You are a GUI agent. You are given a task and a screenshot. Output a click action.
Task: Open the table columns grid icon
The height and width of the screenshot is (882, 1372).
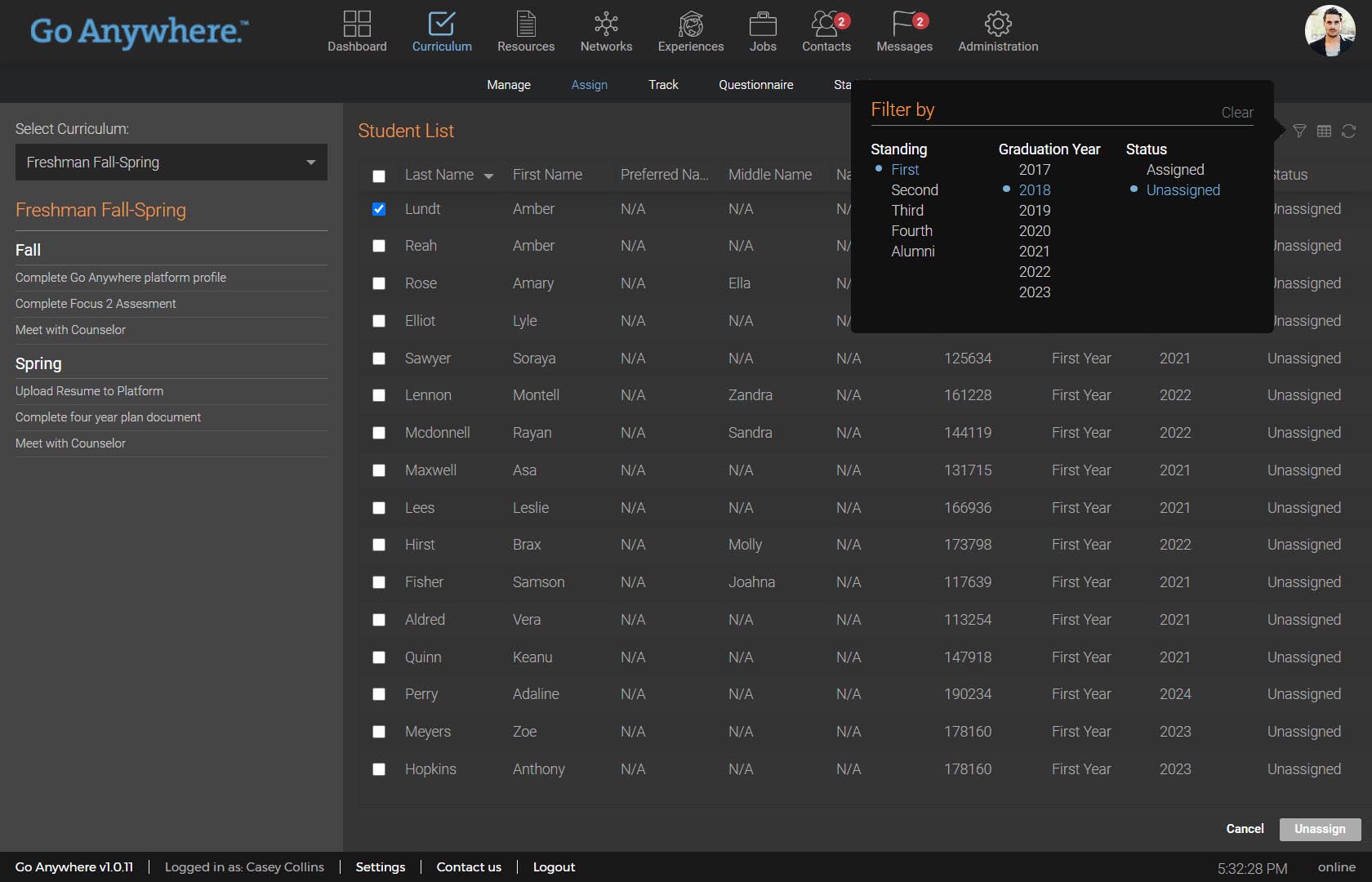pyautogui.click(x=1324, y=131)
